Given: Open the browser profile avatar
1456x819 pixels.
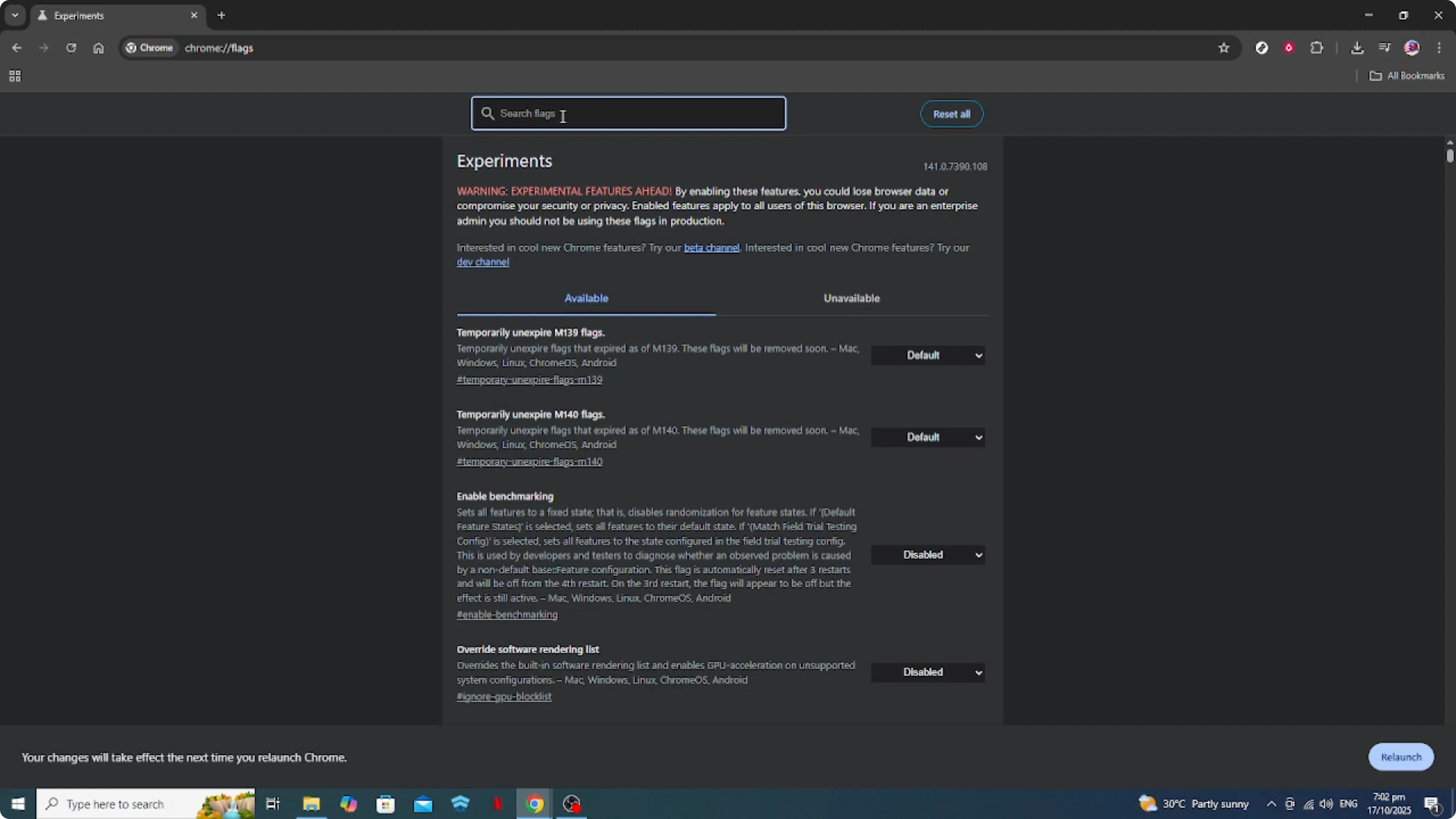Looking at the screenshot, I should coord(1412,47).
